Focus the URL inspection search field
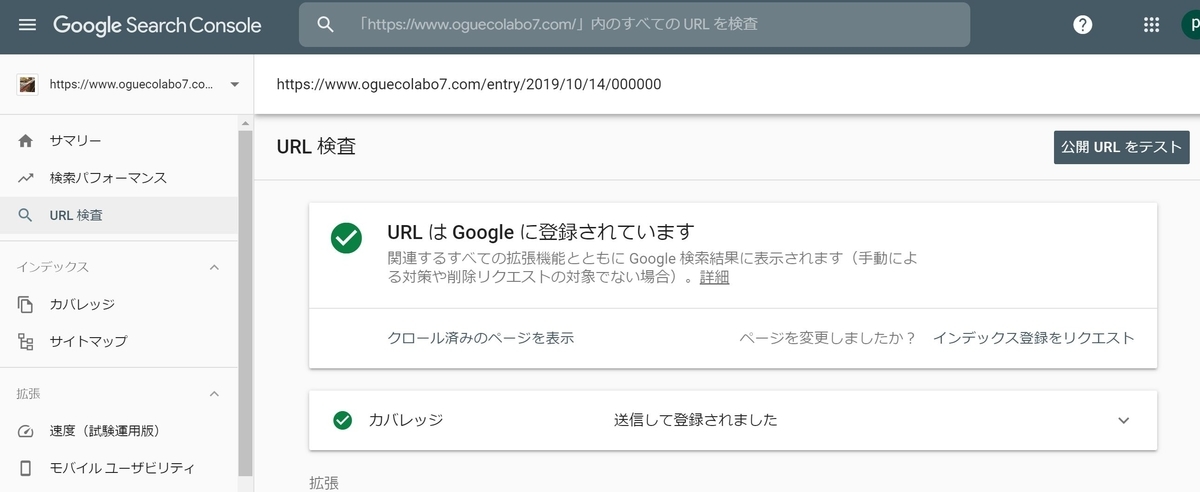 [x=634, y=24]
